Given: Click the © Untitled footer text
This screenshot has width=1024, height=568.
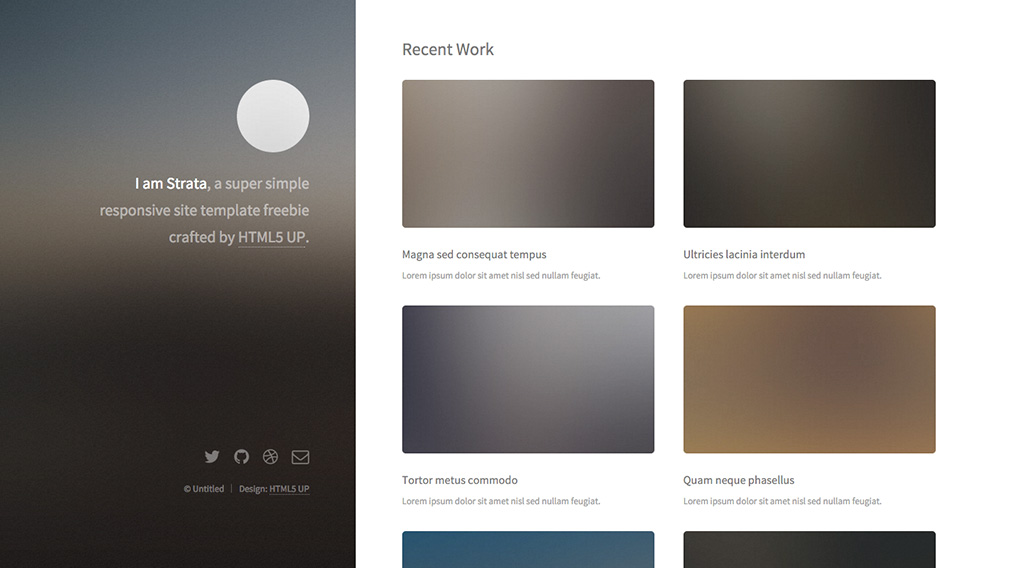Looking at the screenshot, I should (204, 488).
